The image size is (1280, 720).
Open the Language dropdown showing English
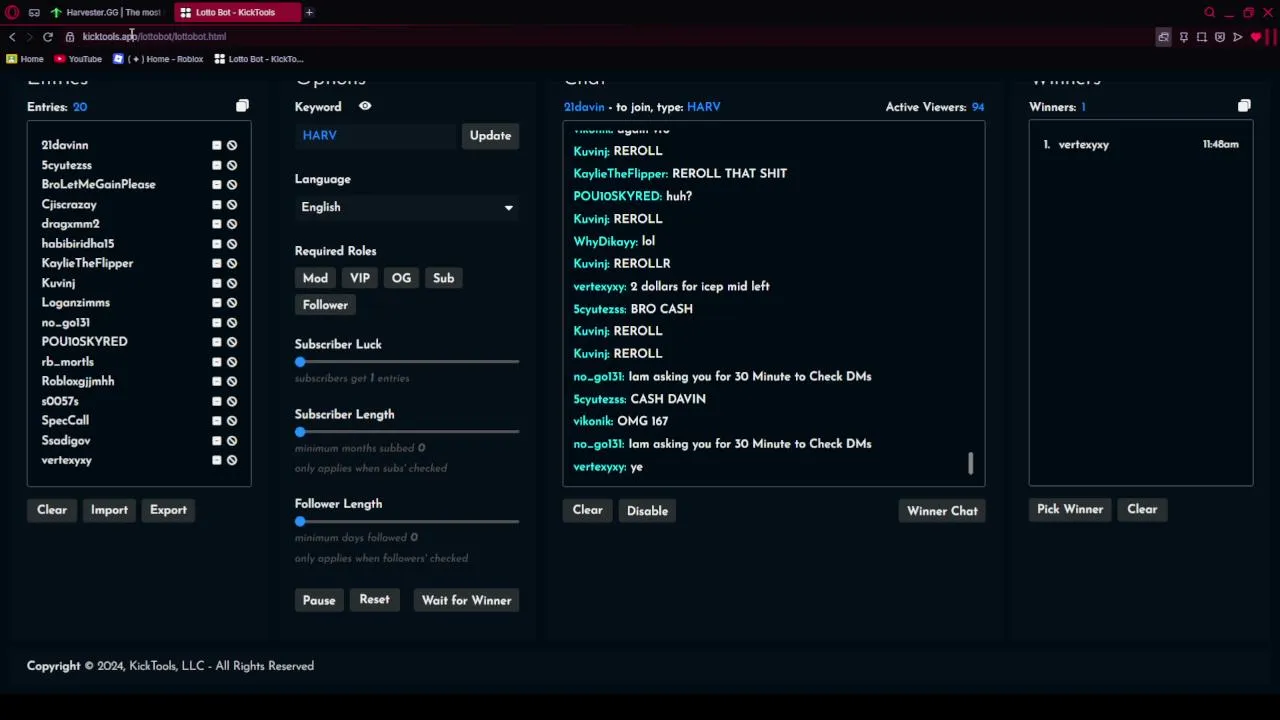(407, 207)
